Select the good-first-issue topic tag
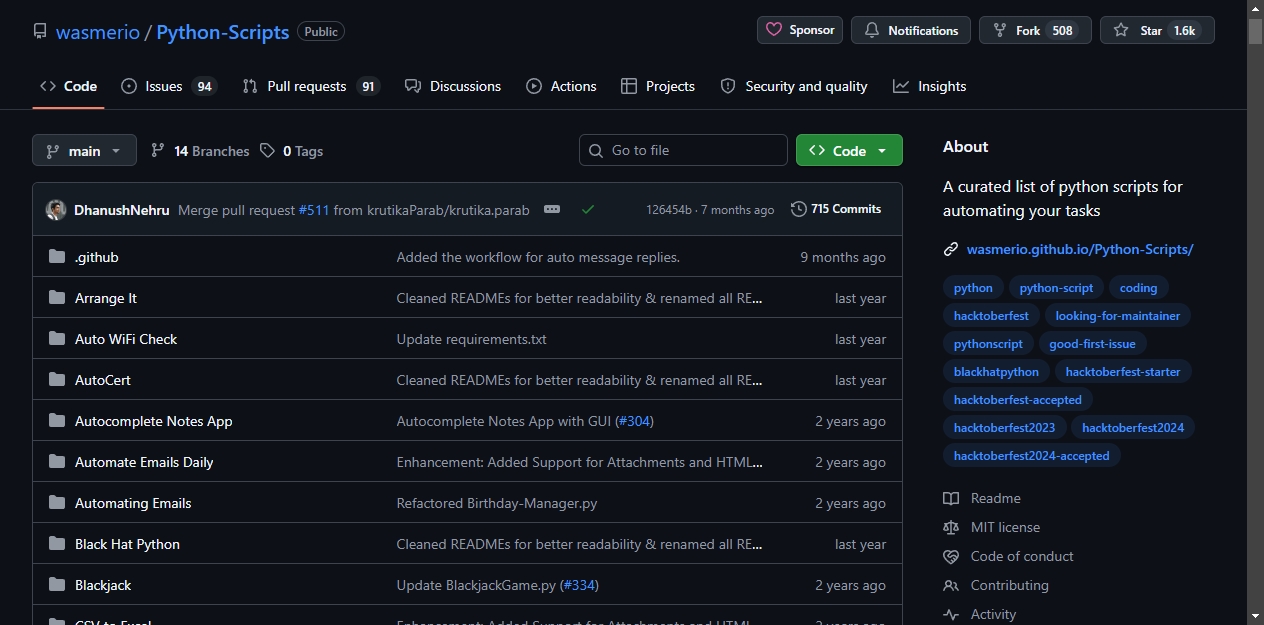This screenshot has width=1264, height=625. click(x=1092, y=344)
